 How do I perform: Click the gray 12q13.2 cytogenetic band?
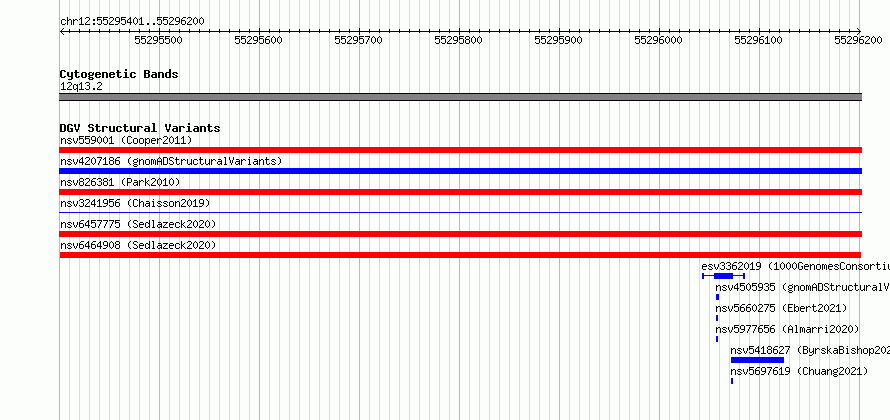tap(461, 97)
